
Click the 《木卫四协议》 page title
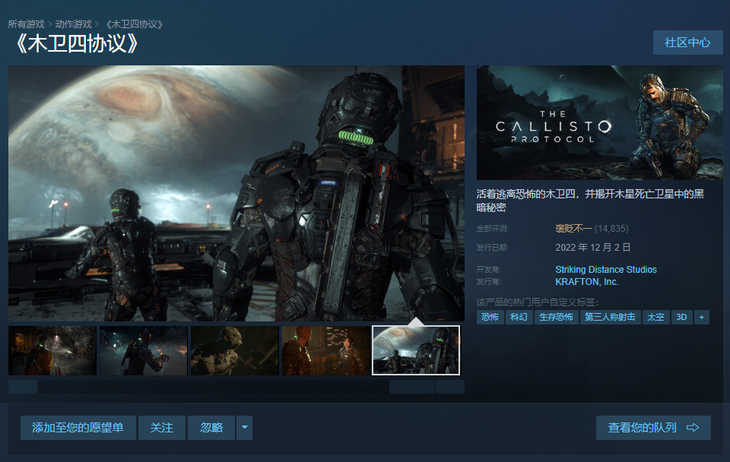tap(77, 44)
